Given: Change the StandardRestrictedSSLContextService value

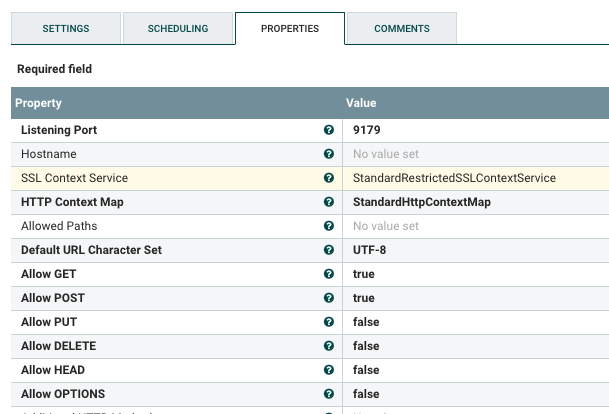Looking at the screenshot, I should [454, 178].
